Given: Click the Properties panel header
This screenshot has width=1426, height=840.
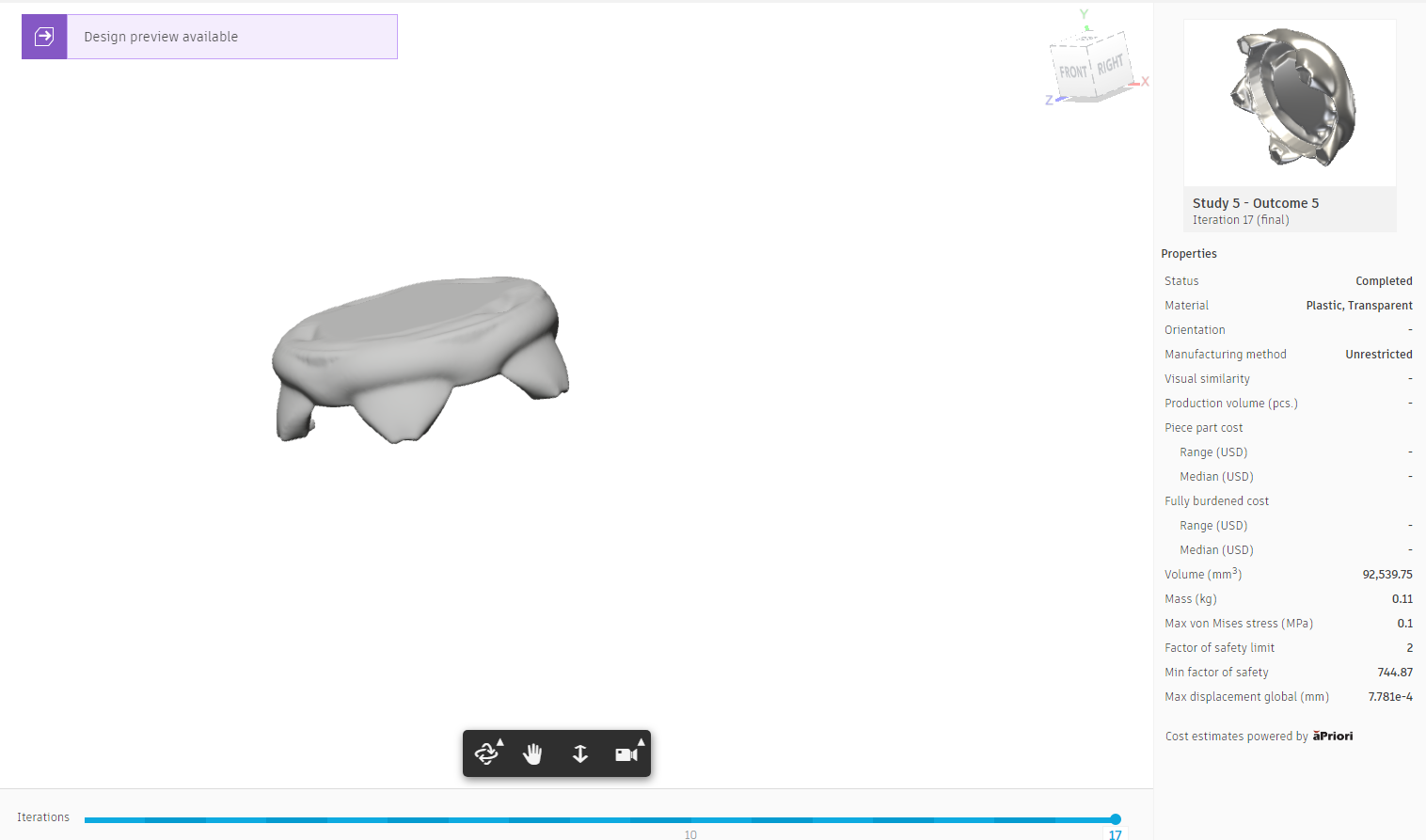Looking at the screenshot, I should coord(1188,253).
